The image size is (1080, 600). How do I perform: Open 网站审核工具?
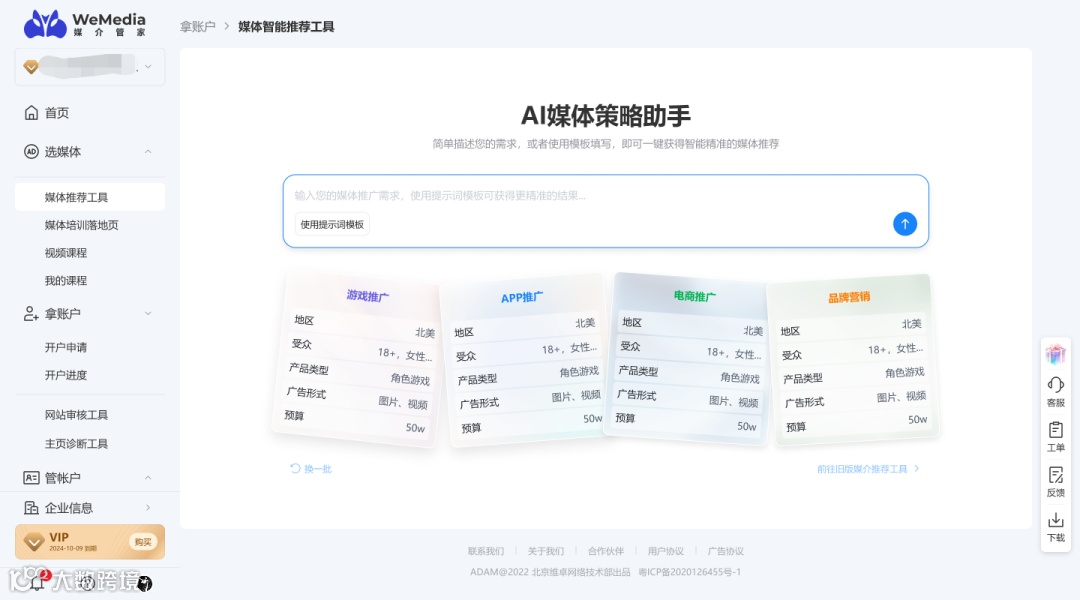tap(76, 415)
